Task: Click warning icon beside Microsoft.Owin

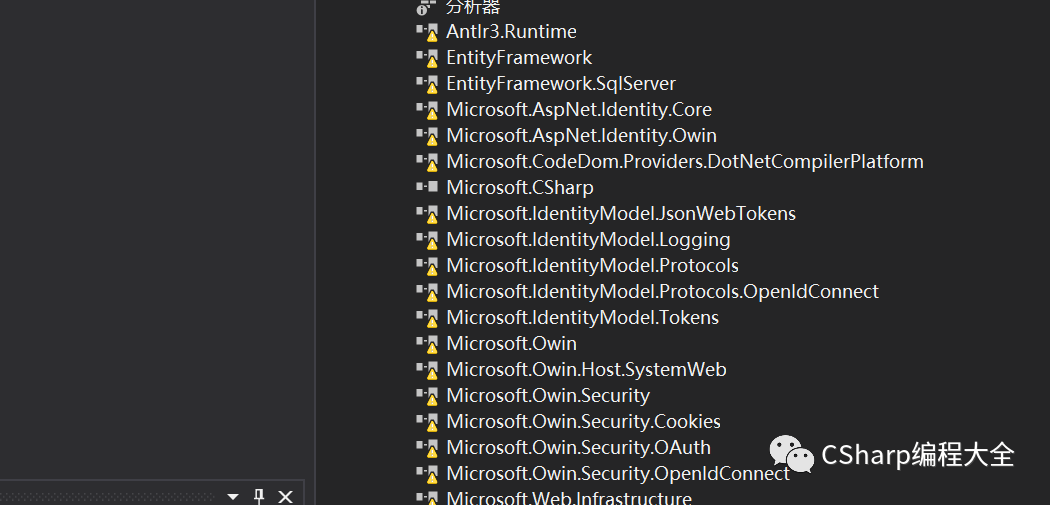Action: pos(427,344)
